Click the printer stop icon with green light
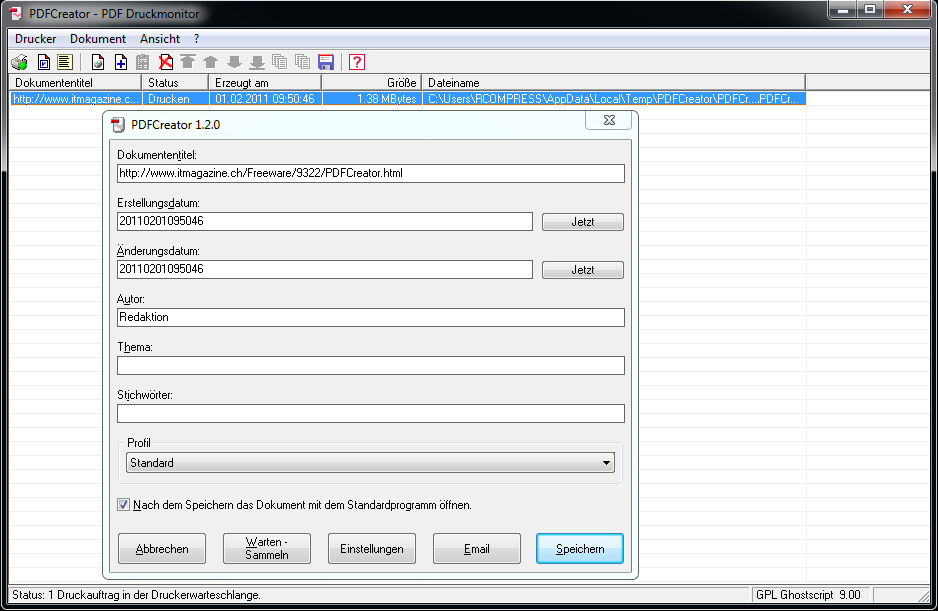 20,62
